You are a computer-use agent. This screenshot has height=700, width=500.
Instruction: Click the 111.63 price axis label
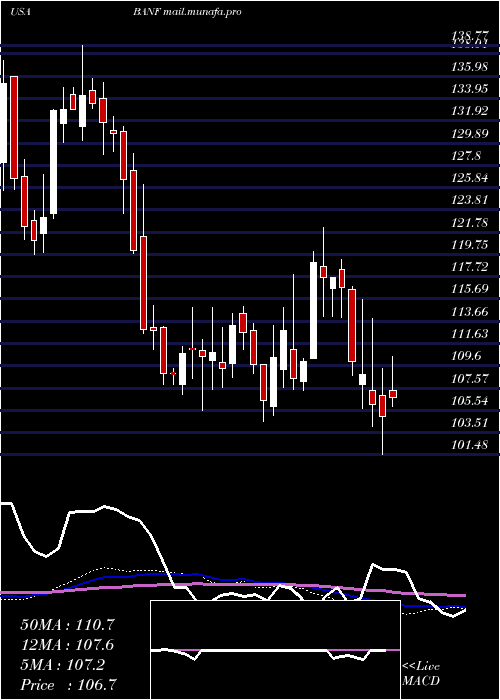click(469, 333)
